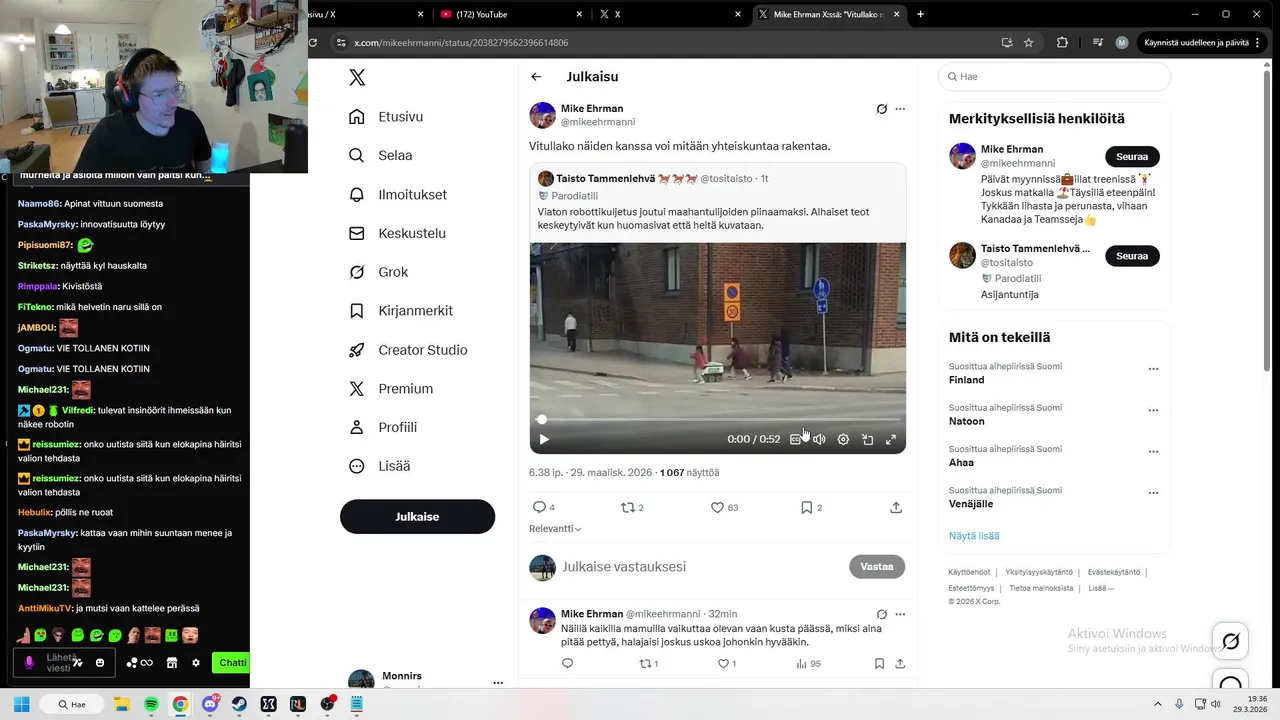1280x720 pixels.
Task: Open Selaa explore page
Action: pyautogui.click(x=380, y=156)
